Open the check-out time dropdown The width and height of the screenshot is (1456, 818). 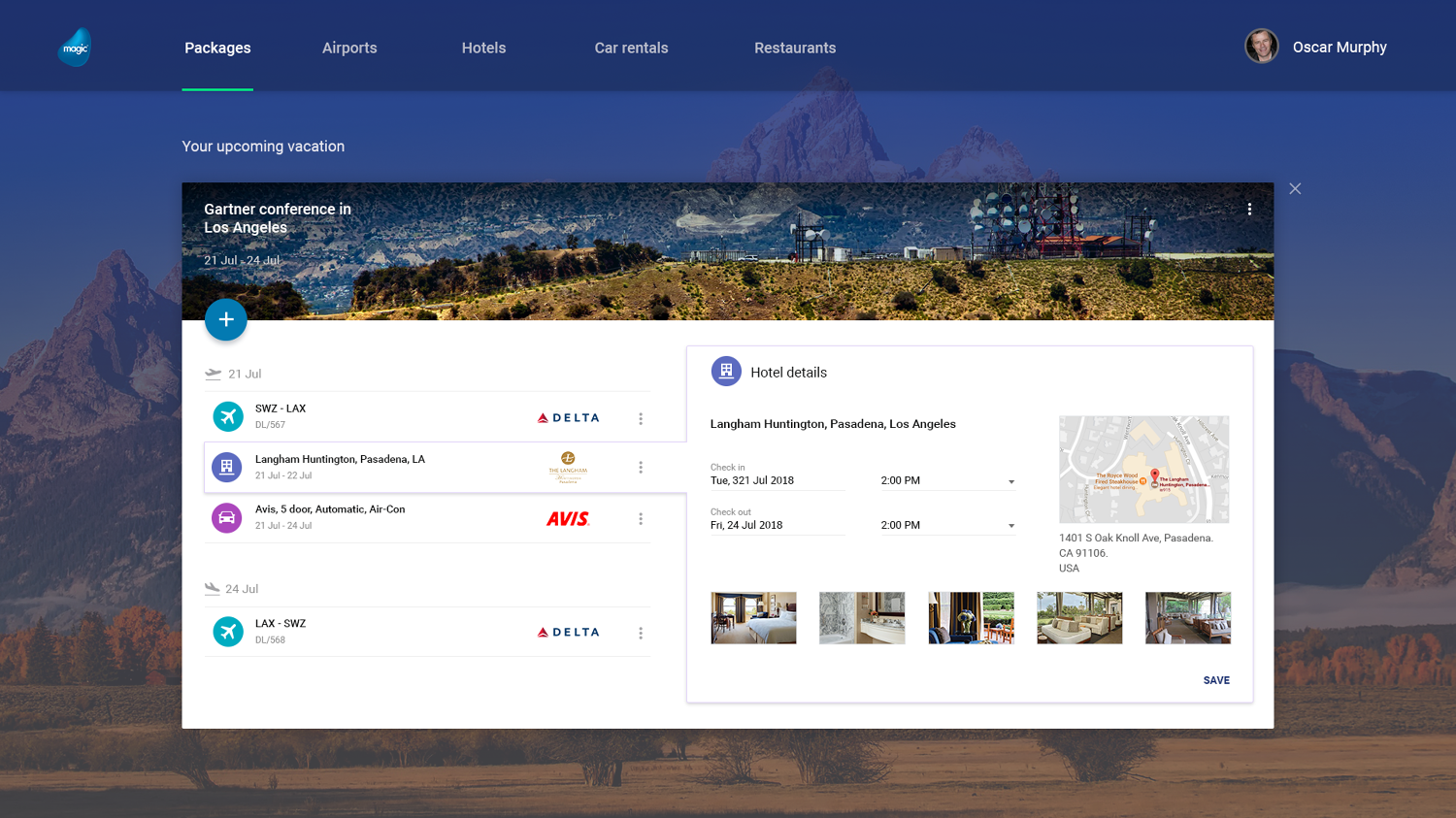[x=1009, y=525]
